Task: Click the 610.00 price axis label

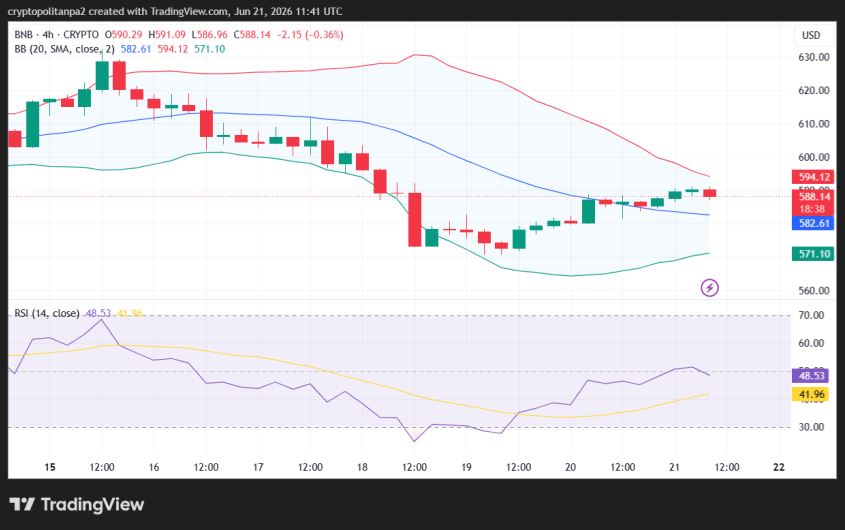Action: pos(813,124)
